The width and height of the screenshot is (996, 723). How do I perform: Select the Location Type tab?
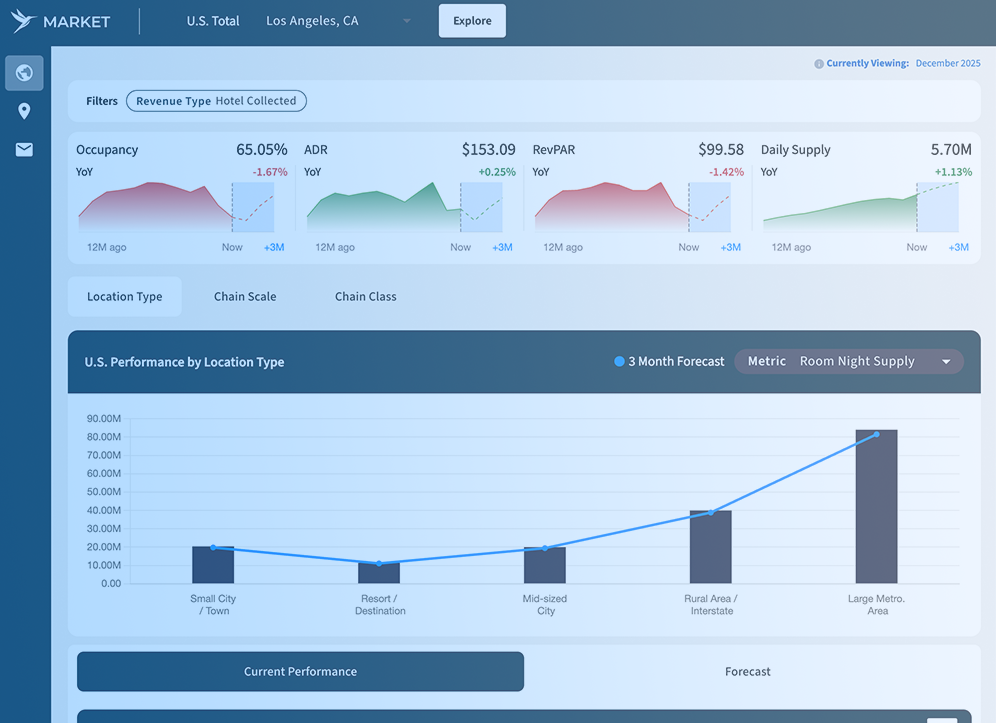coord(124,297)
